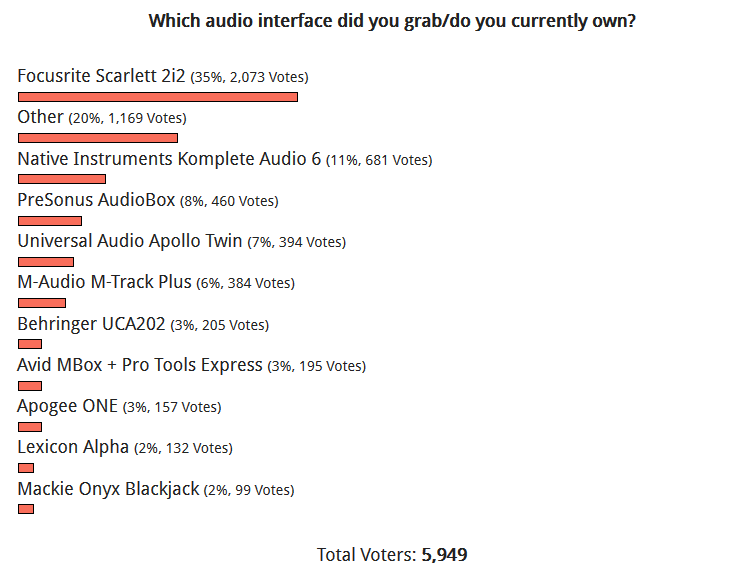The width and height of the screenshot is (740, 573).
Task: Click the poll question heading
Action: 392,21
